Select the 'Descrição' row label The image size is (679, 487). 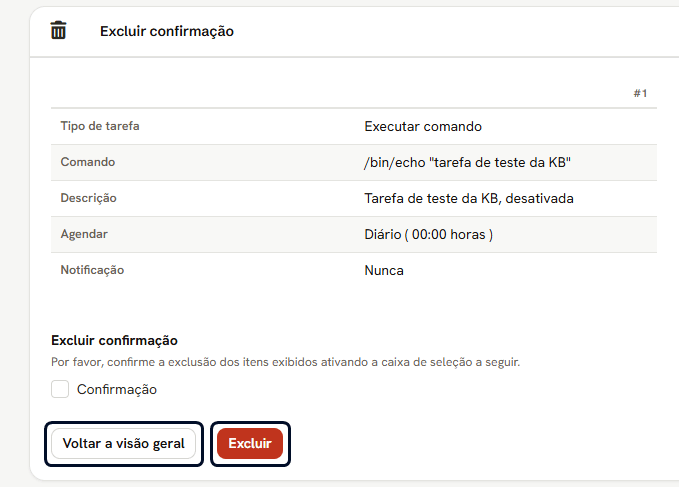pyautogui.click(x=88, y=198)
